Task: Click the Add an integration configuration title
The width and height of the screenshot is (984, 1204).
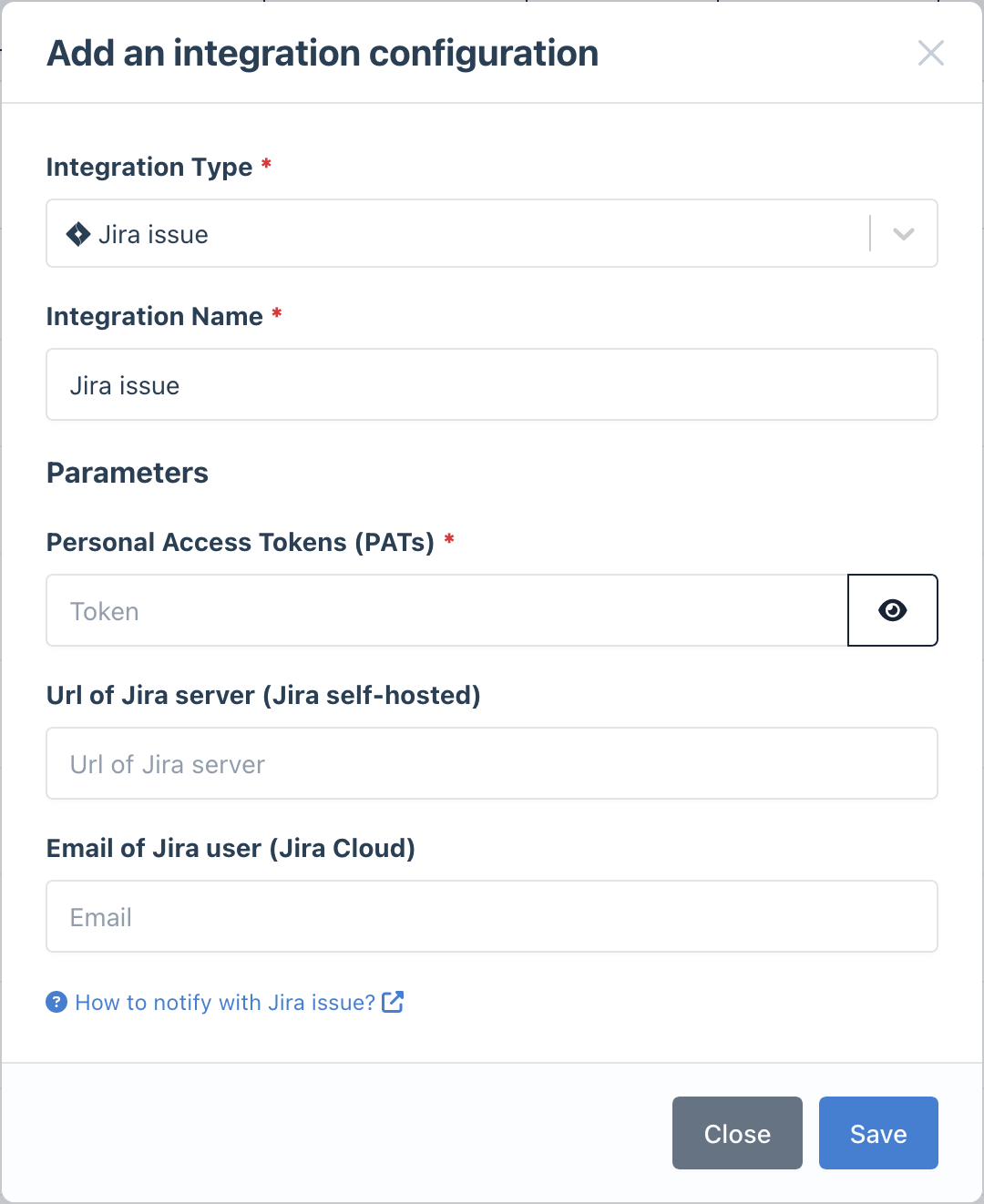Action: click(x=323, y=53)
